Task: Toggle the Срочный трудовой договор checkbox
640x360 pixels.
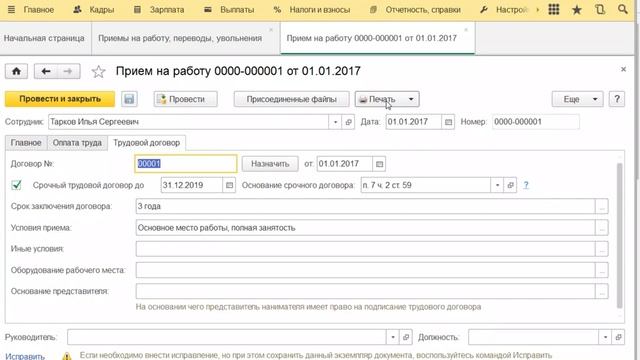Action: (x=16, y=185)
